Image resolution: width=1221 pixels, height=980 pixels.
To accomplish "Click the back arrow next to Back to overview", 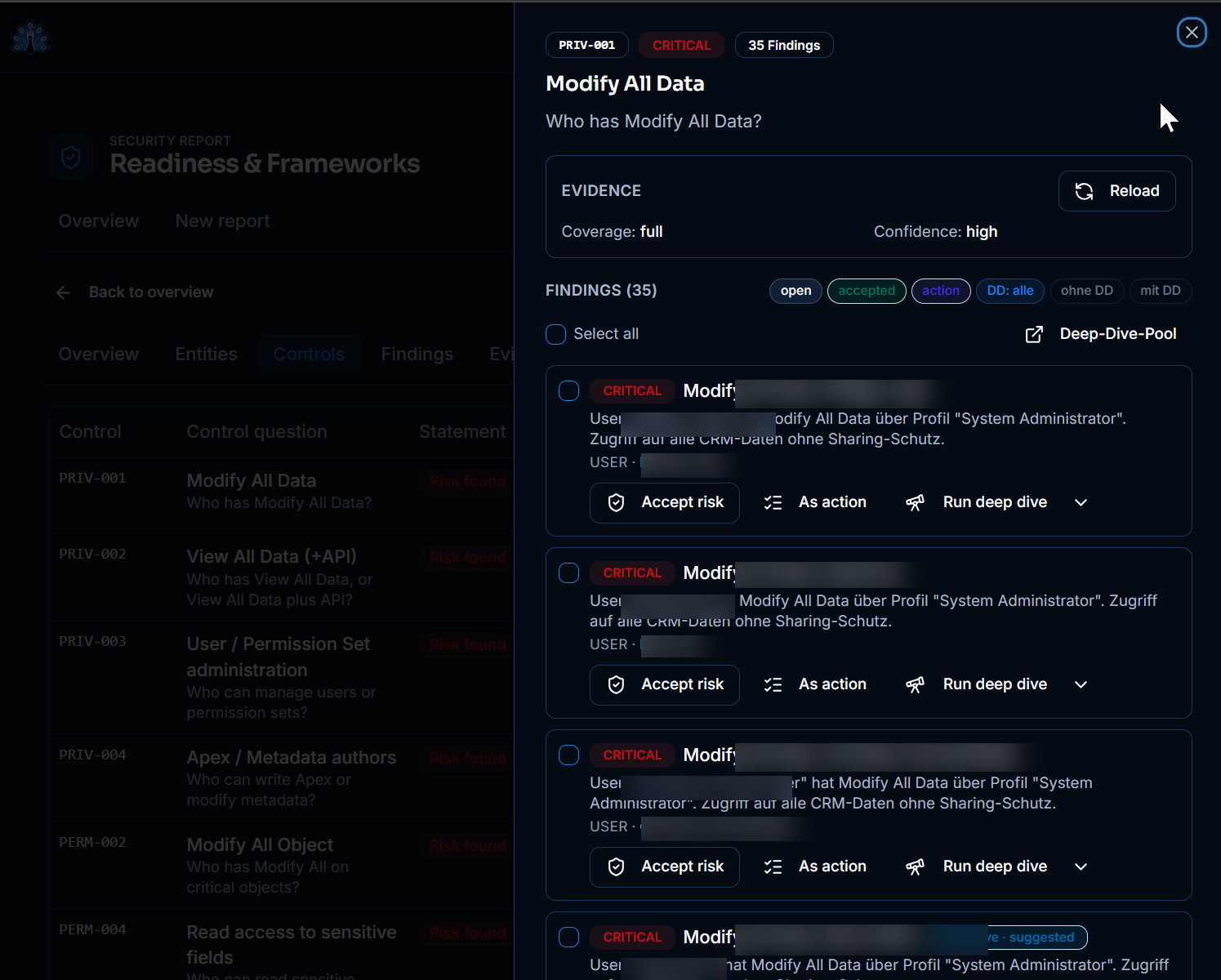I will click(x=64, y=292).
